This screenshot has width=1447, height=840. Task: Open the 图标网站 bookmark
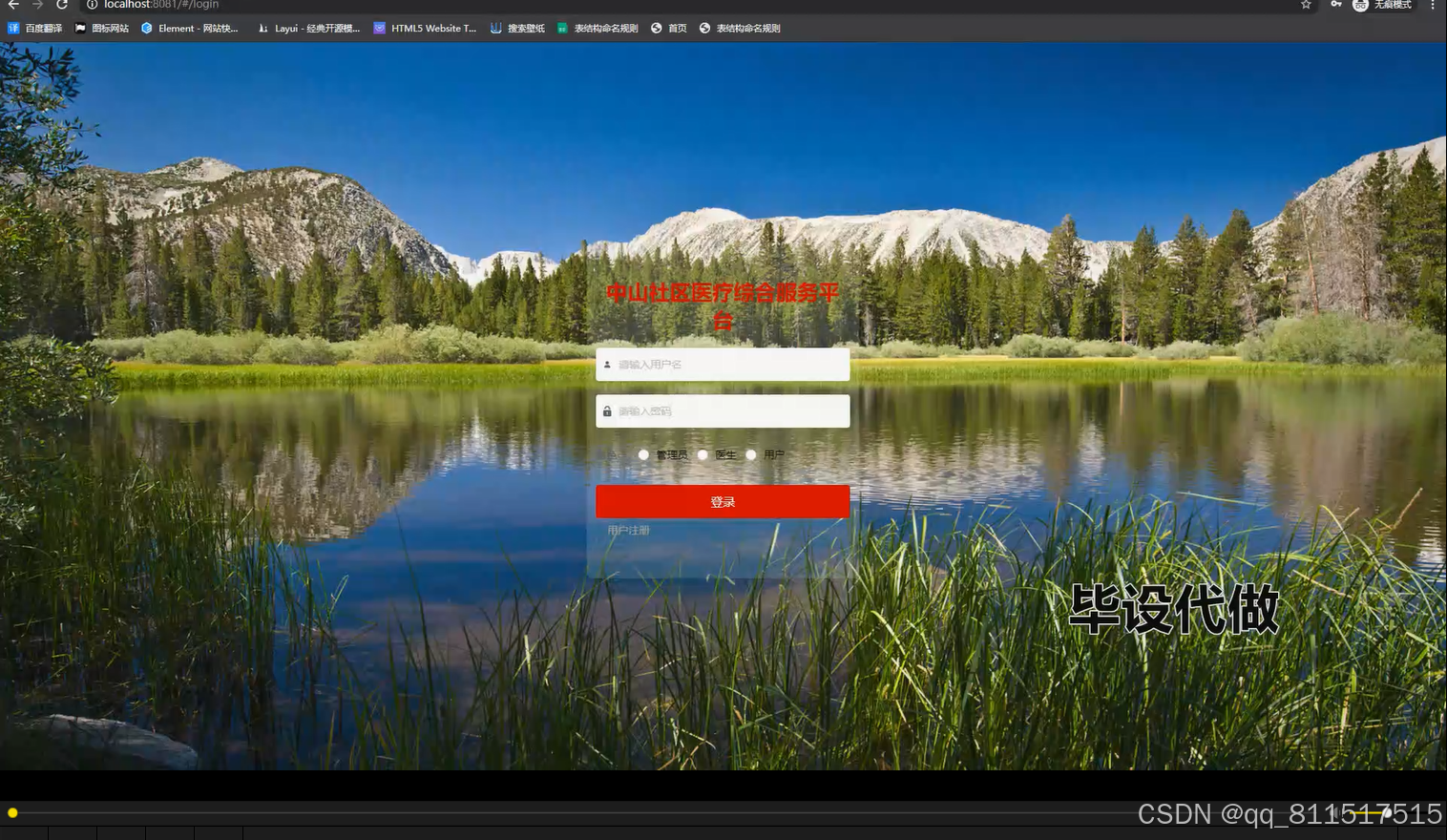(x=102, y=29)
